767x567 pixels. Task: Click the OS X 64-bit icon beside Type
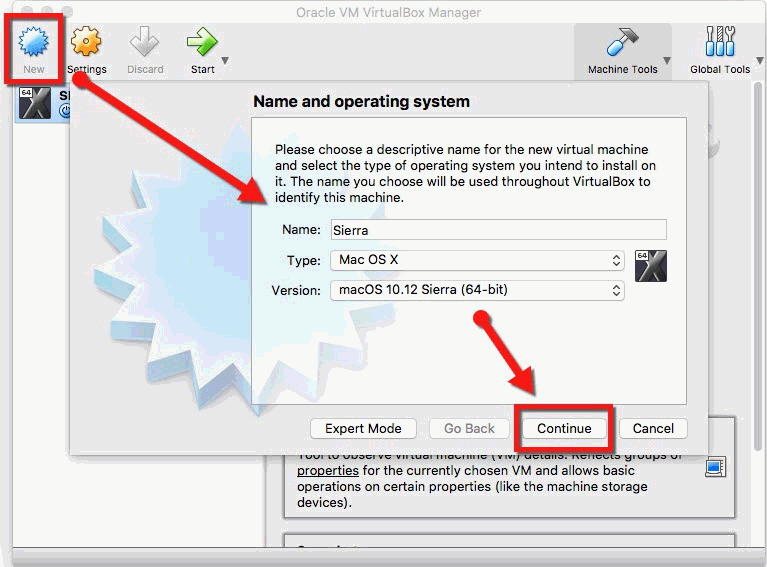(x=651, y=266)
